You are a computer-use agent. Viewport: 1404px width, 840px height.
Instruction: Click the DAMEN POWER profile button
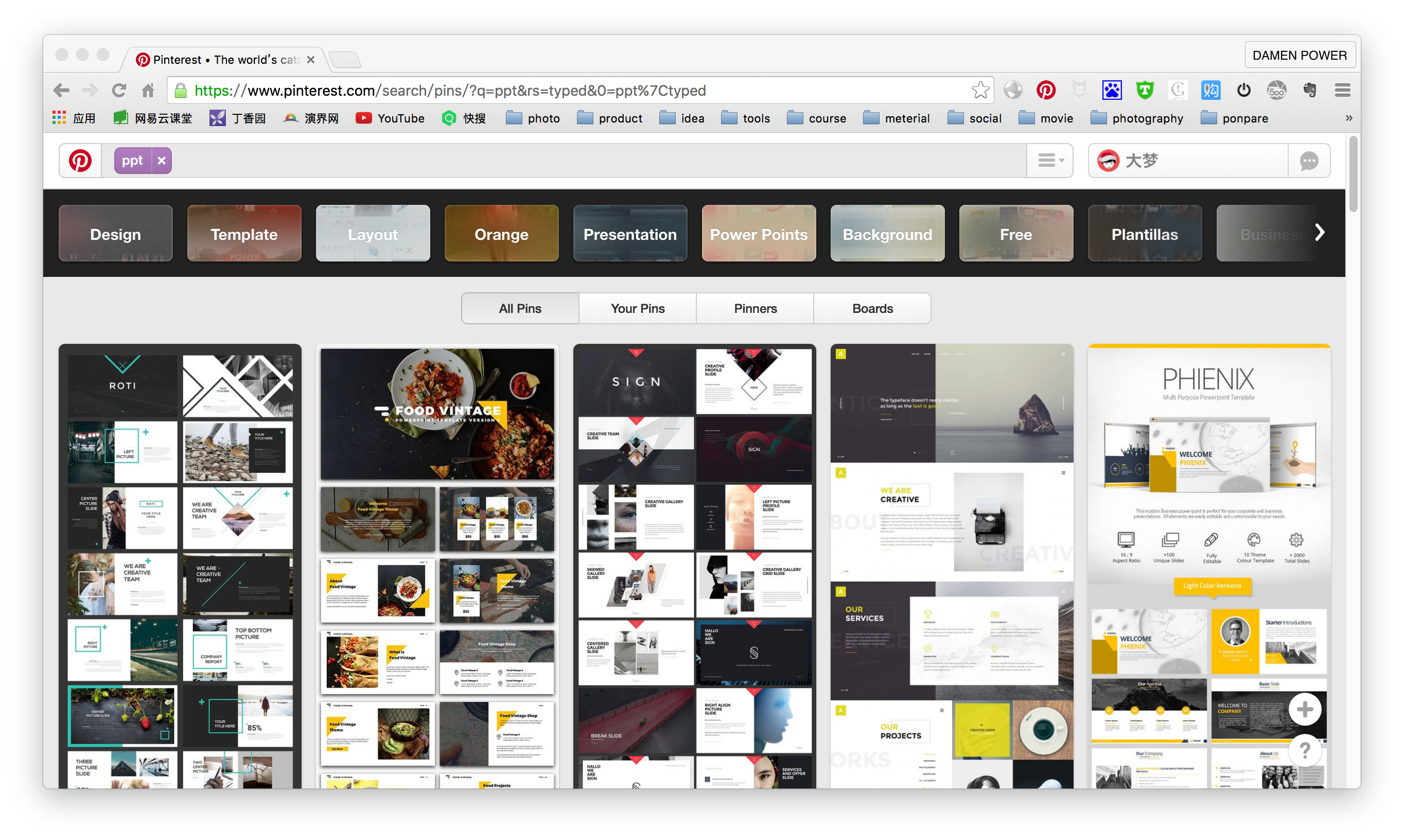1300,56
